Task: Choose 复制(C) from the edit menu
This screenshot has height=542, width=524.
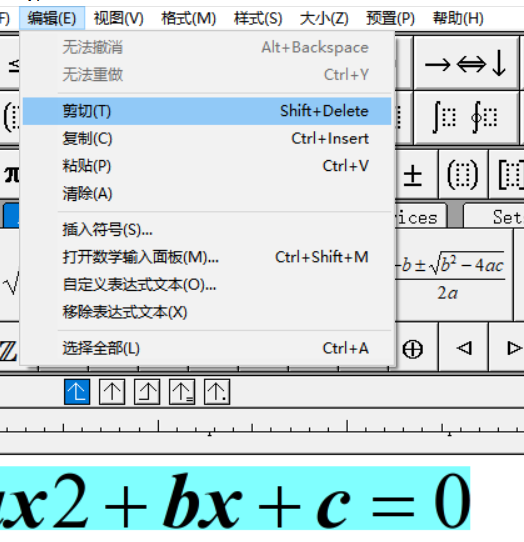Action: tap(207, 139)
